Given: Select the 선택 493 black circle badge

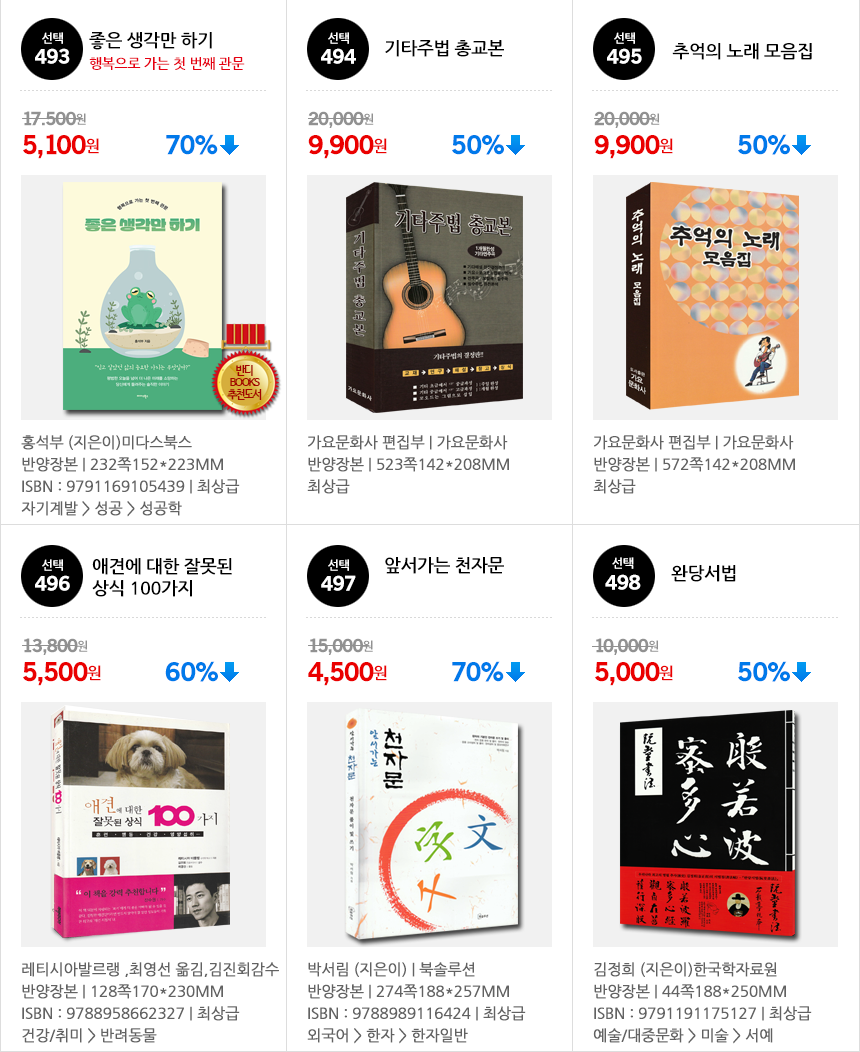Looking at the screenshot, I should pyautogui.click(x=52, y=49).
